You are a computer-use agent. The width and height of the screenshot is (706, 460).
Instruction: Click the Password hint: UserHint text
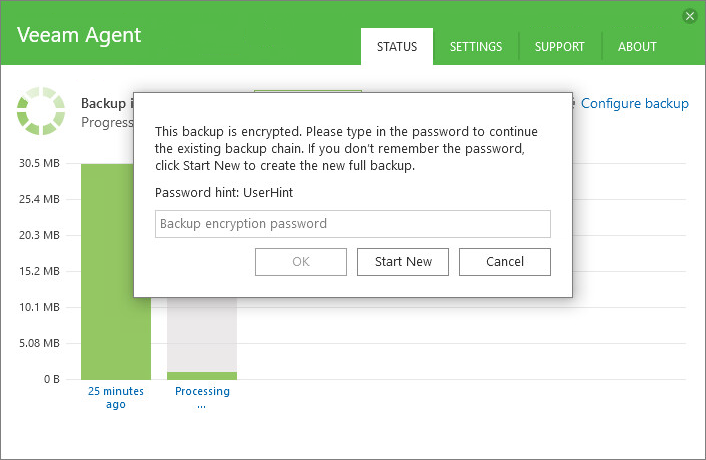pyautogui.click(x=224, y=191)
